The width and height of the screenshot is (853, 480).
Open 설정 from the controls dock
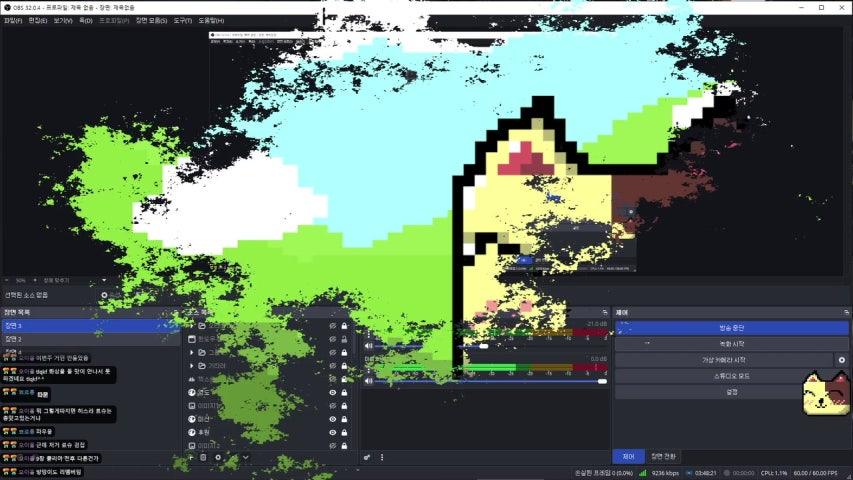[732, 392]
